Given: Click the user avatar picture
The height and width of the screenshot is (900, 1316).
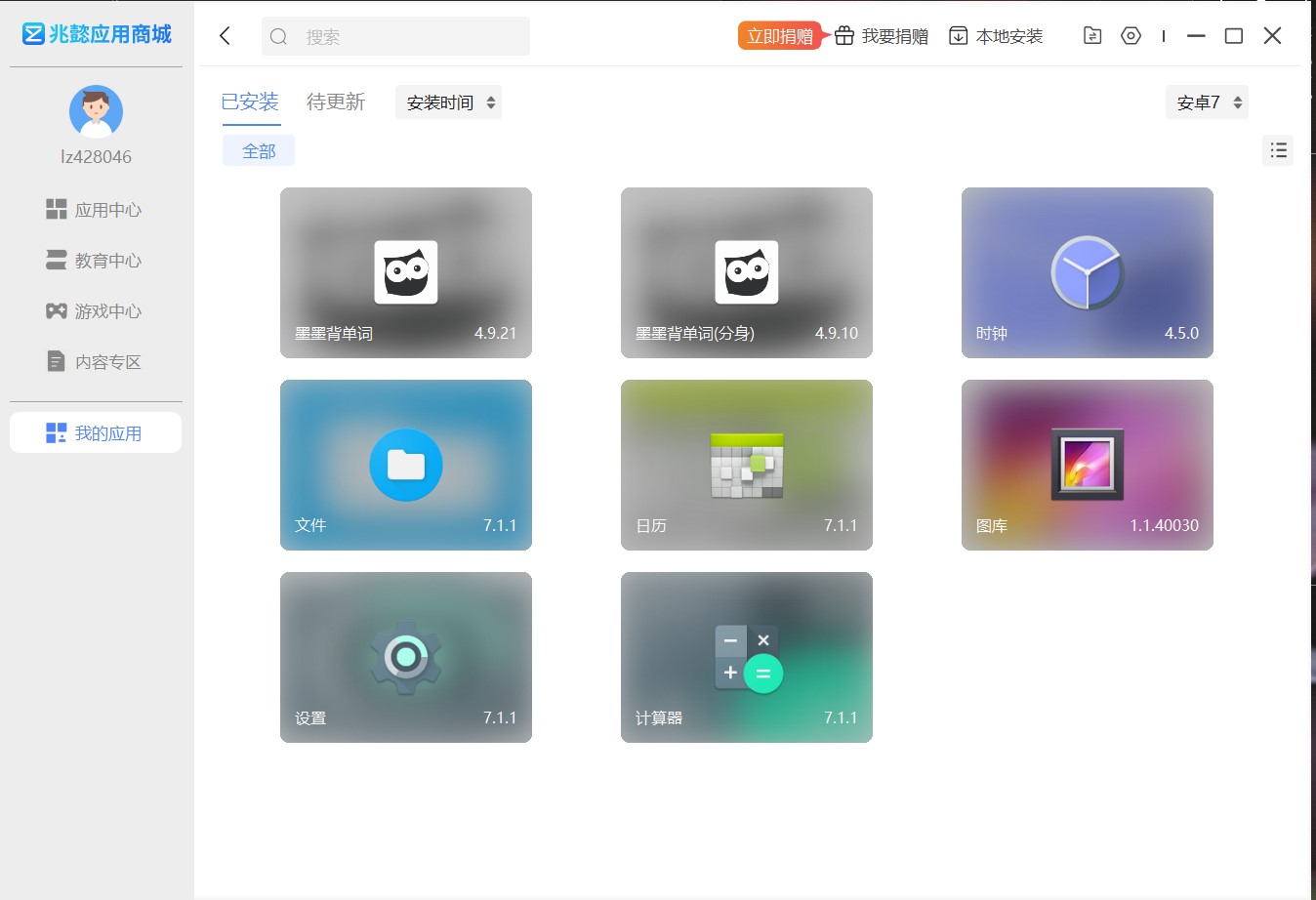Looking at the screenshot, I should tap(96, 111).
